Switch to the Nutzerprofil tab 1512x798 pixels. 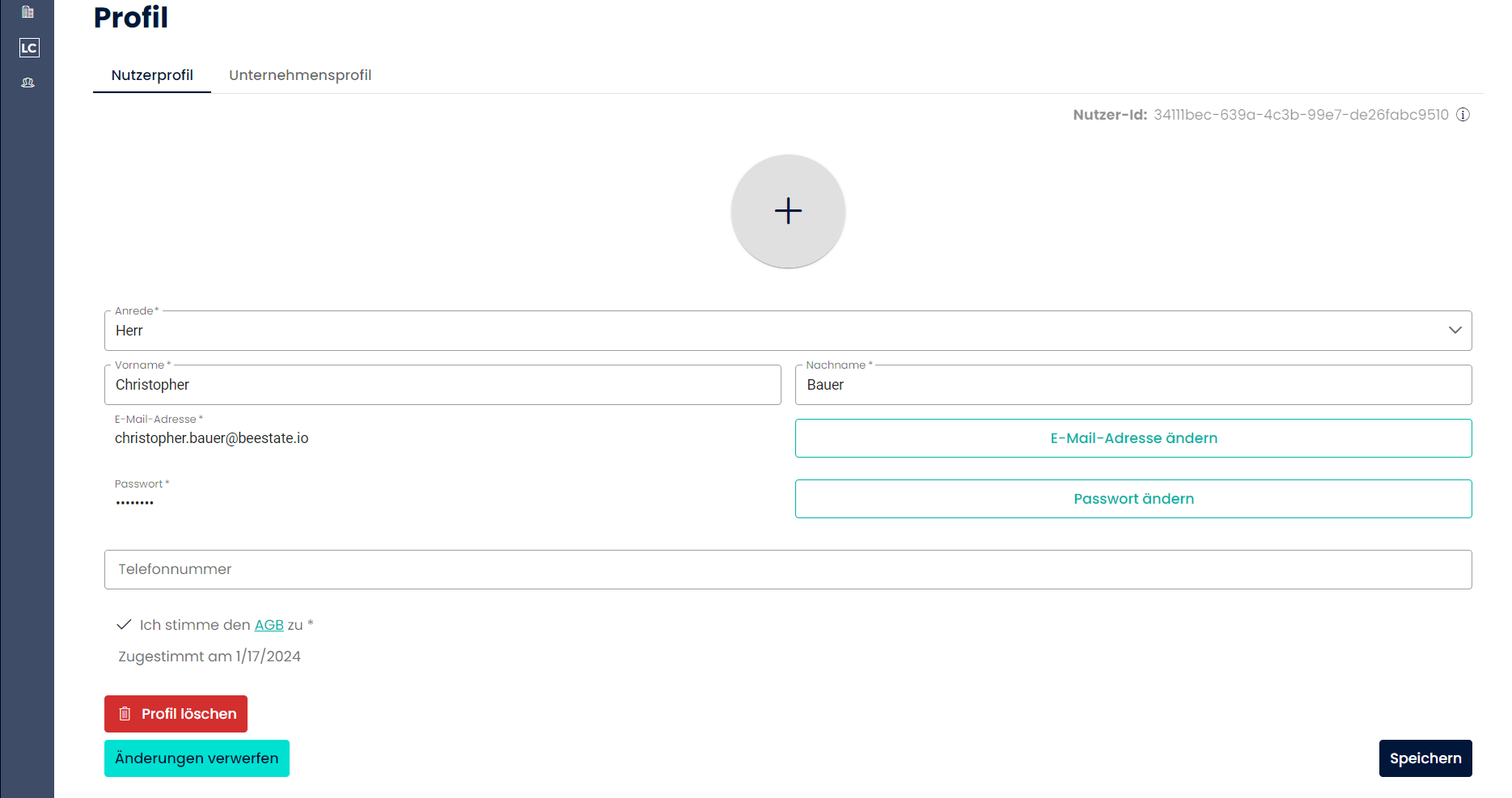[152, 75]
